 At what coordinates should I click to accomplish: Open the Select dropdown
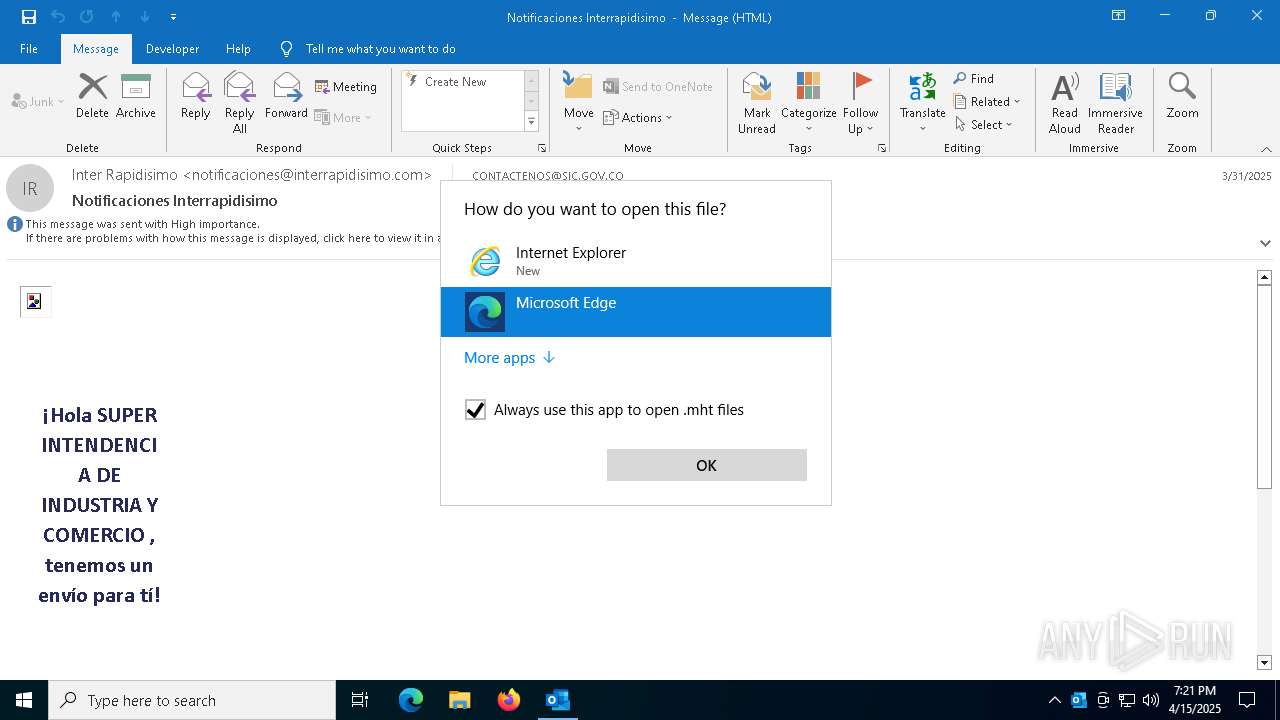[984, 125]
